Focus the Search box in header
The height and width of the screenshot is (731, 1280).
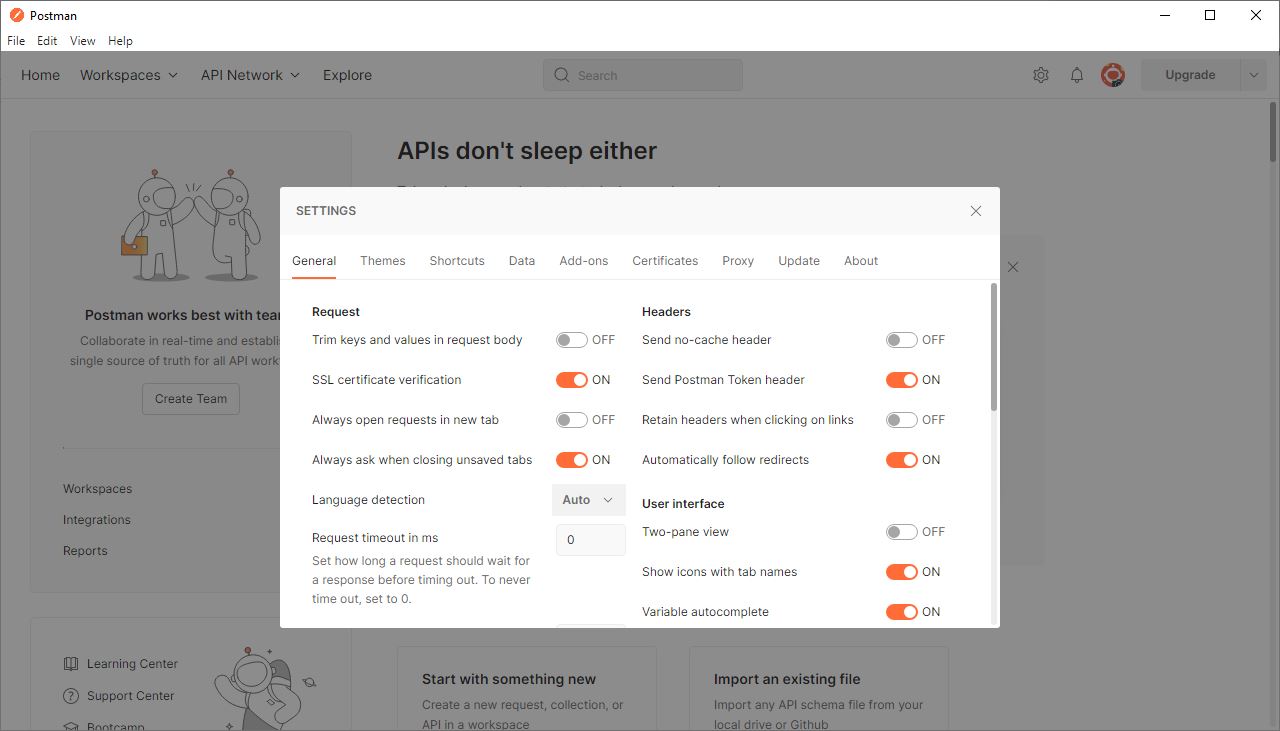coord(643,75)
